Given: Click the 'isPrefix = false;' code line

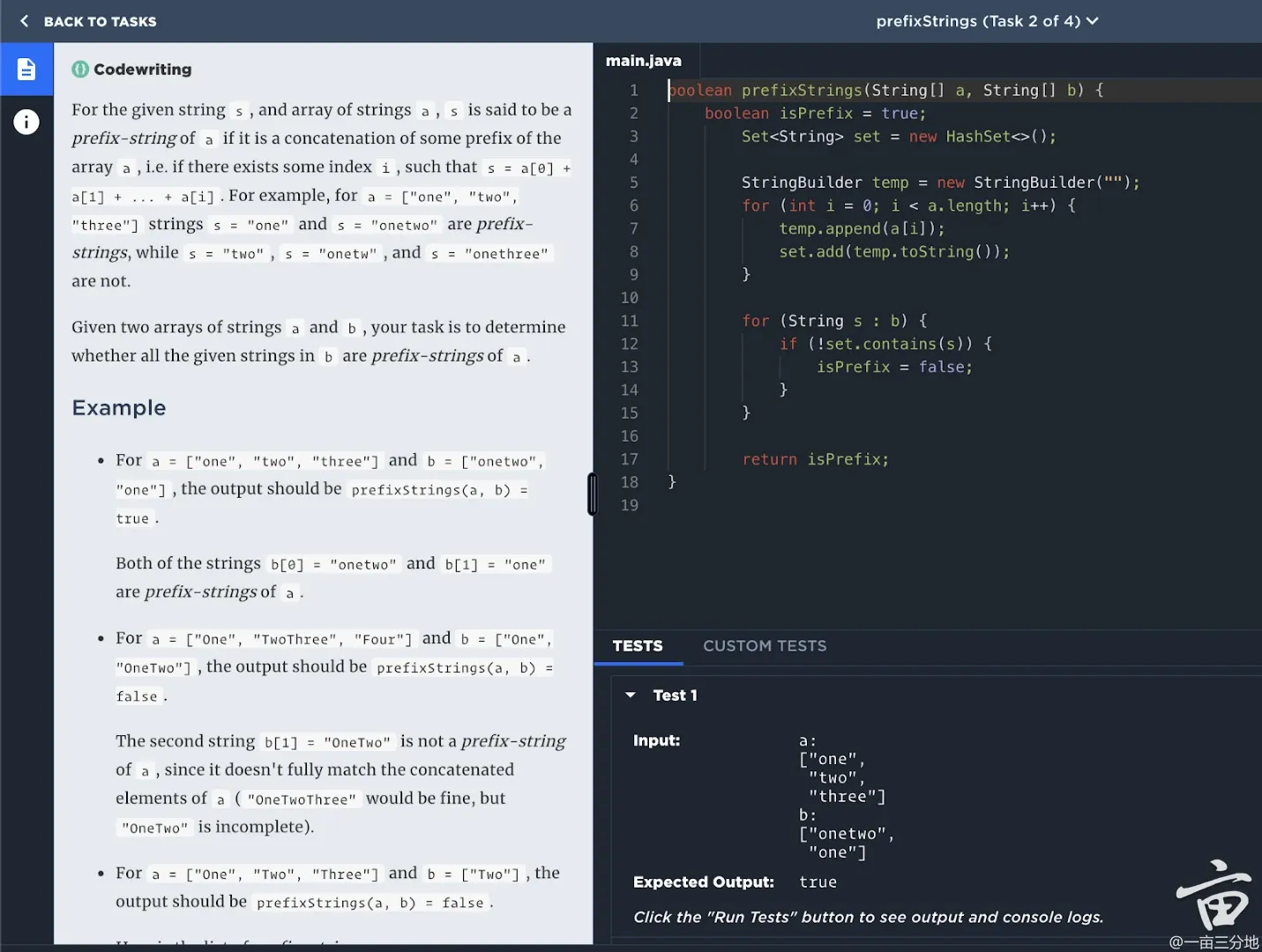Looking at the screenshot, I should pyautogui.click(x=894, y=367).
